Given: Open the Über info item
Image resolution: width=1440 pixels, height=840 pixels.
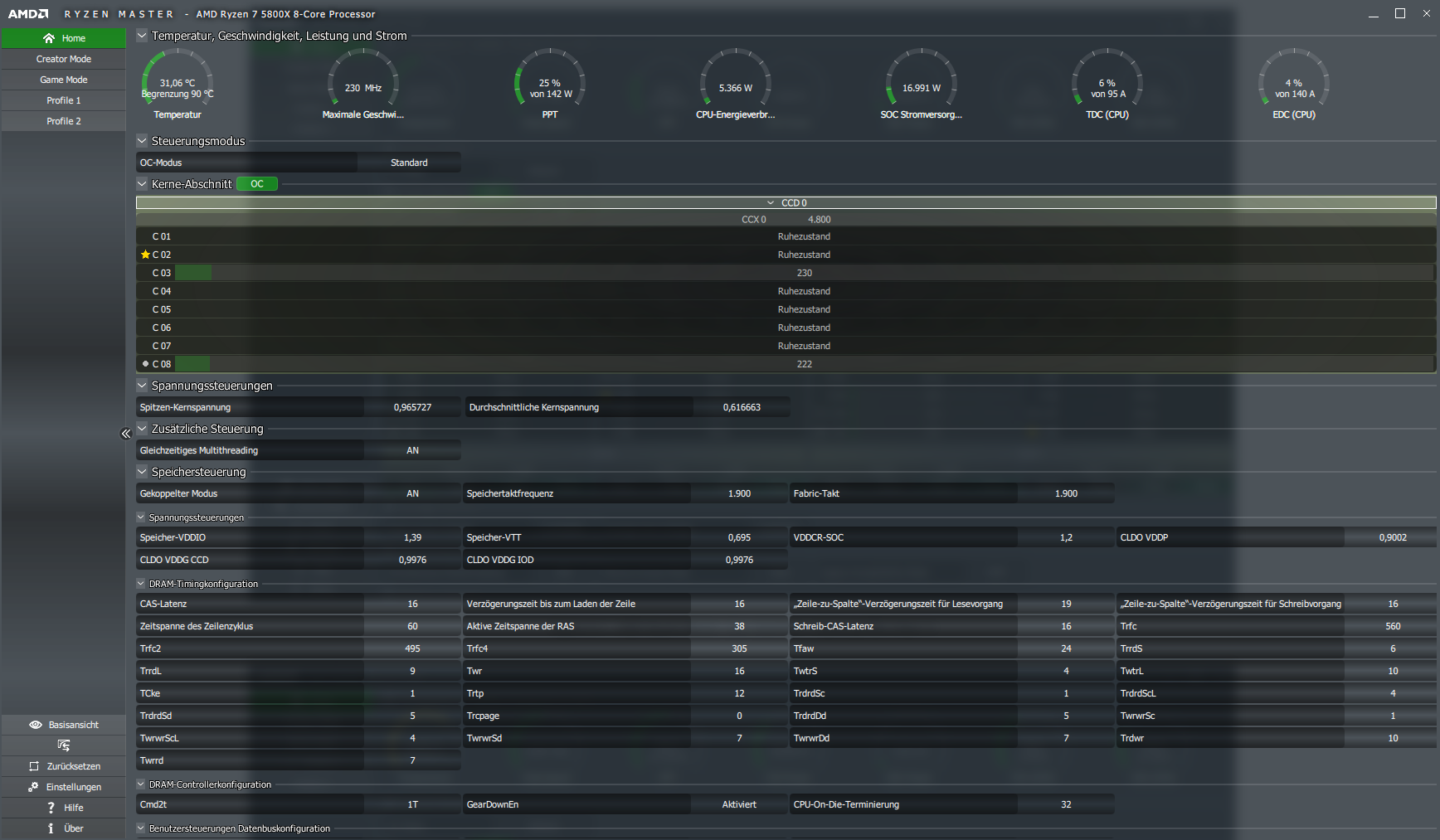Looking at the screenshot, I should 64,828.
